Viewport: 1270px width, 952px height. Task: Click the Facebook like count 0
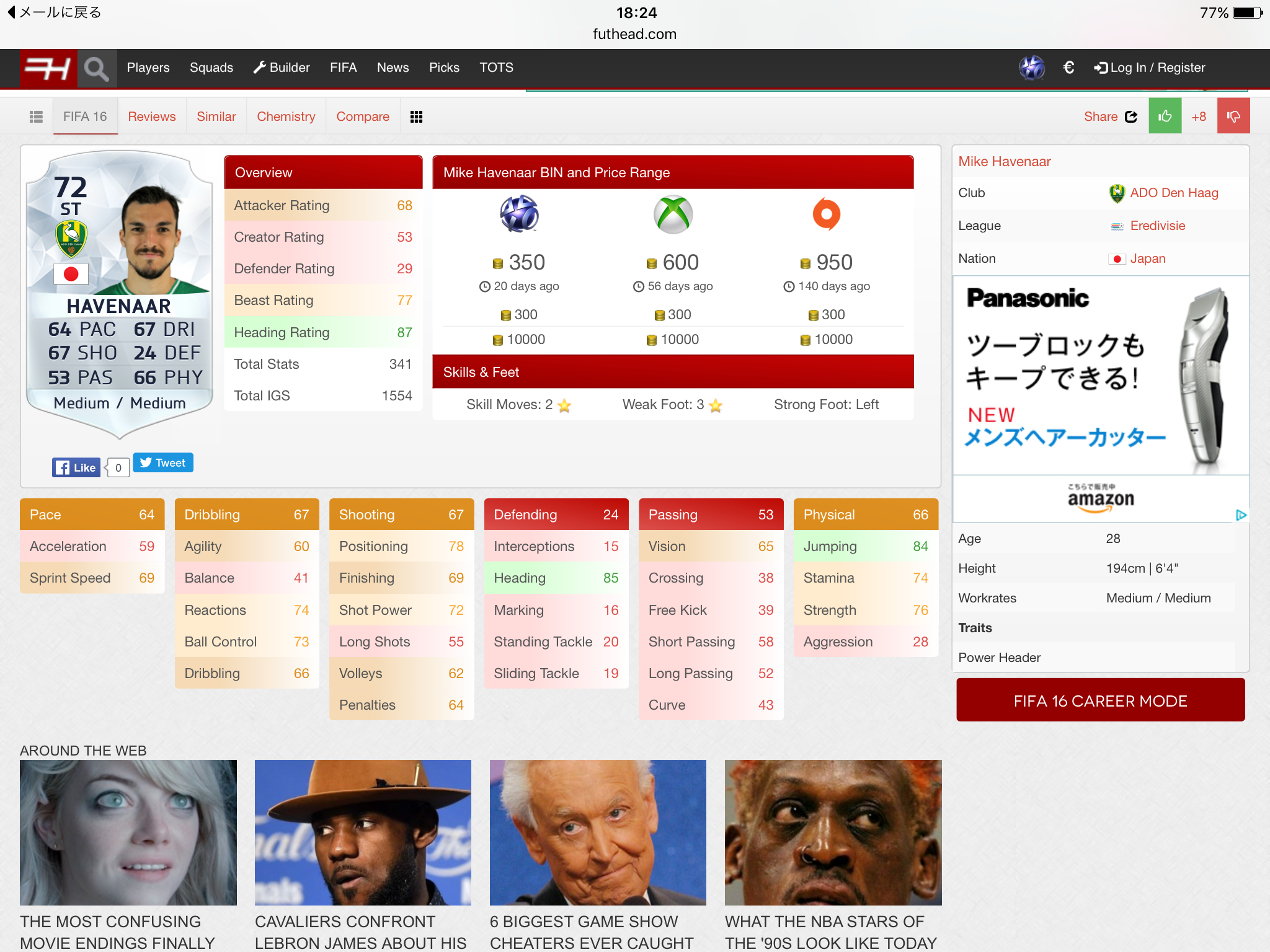pyautogui.click(x=118, y=467)
